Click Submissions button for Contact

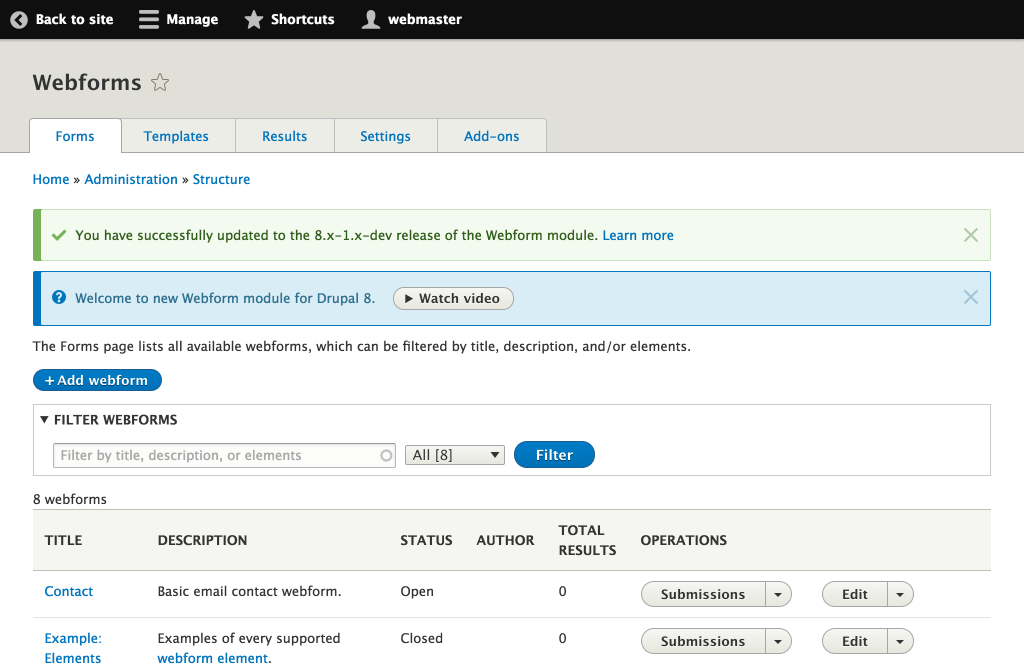[703, 595]
